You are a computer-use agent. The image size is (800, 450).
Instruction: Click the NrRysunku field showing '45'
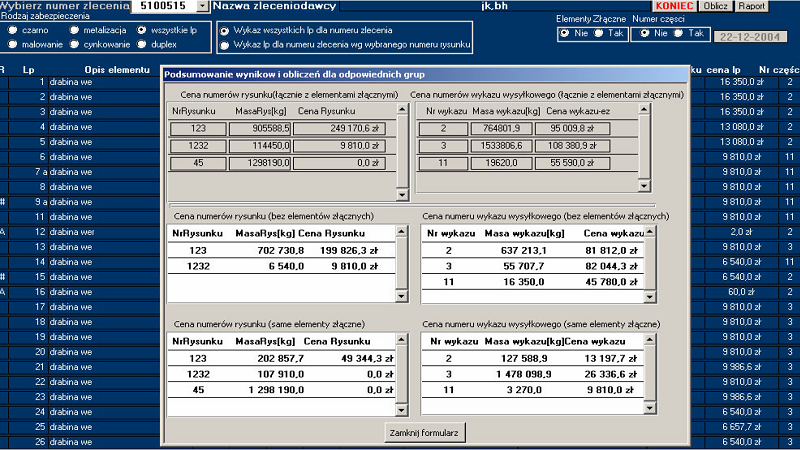click(x=198, y=163)
